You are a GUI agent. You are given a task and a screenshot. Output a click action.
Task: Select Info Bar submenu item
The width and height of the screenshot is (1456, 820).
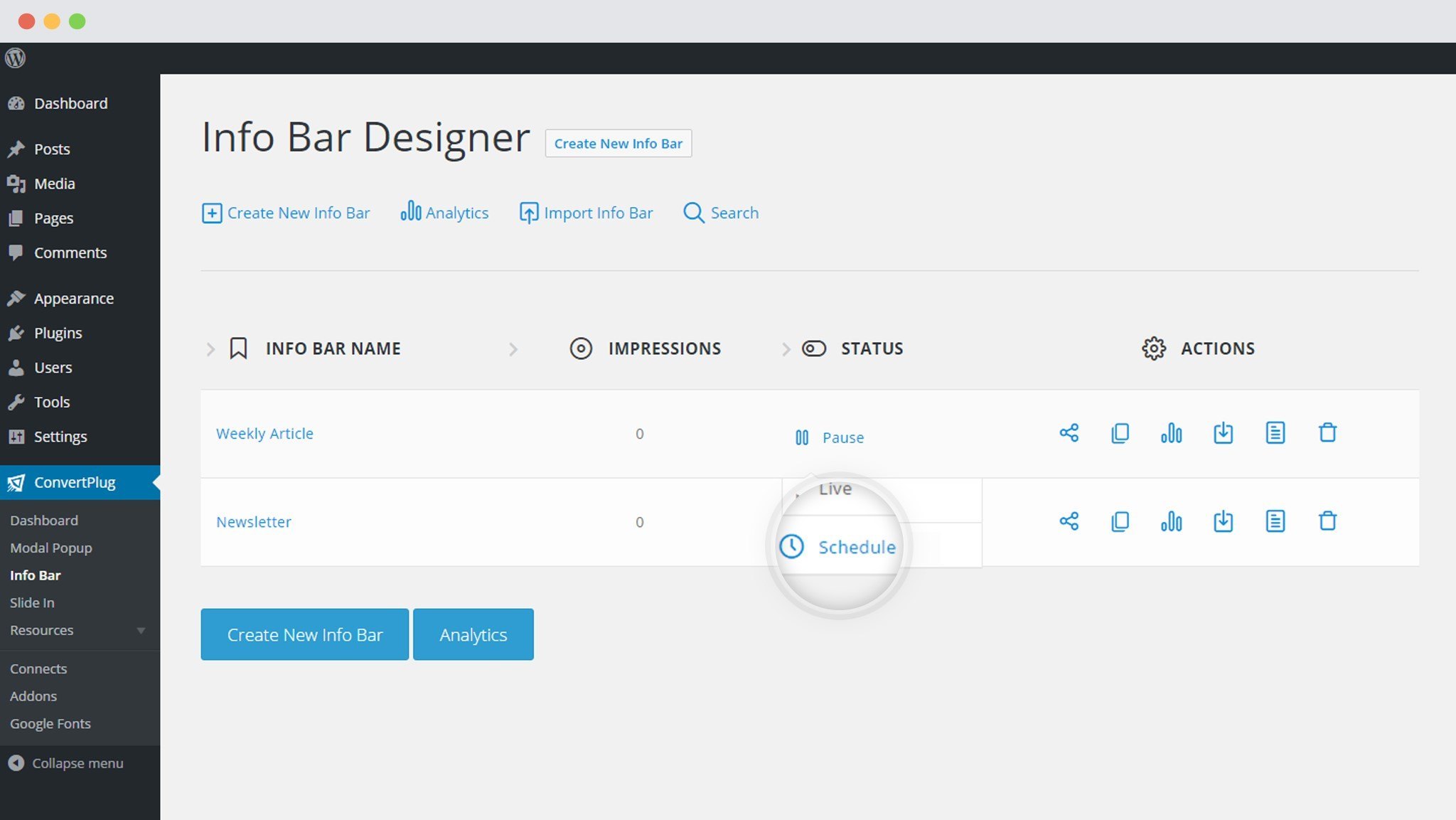[36, 575]
